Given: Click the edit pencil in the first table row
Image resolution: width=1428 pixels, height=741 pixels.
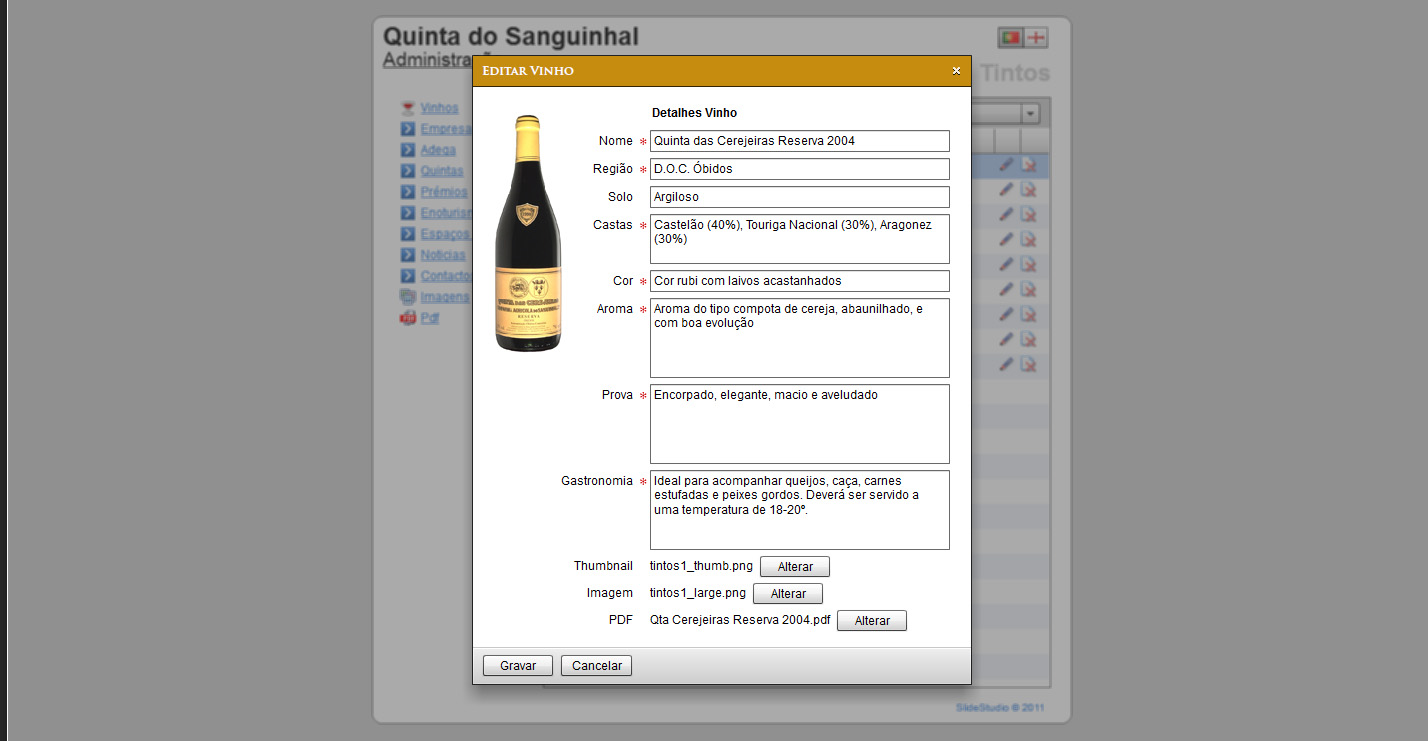Looking at the screenshot, I should pyautogui.click(x=1006, y=165).
